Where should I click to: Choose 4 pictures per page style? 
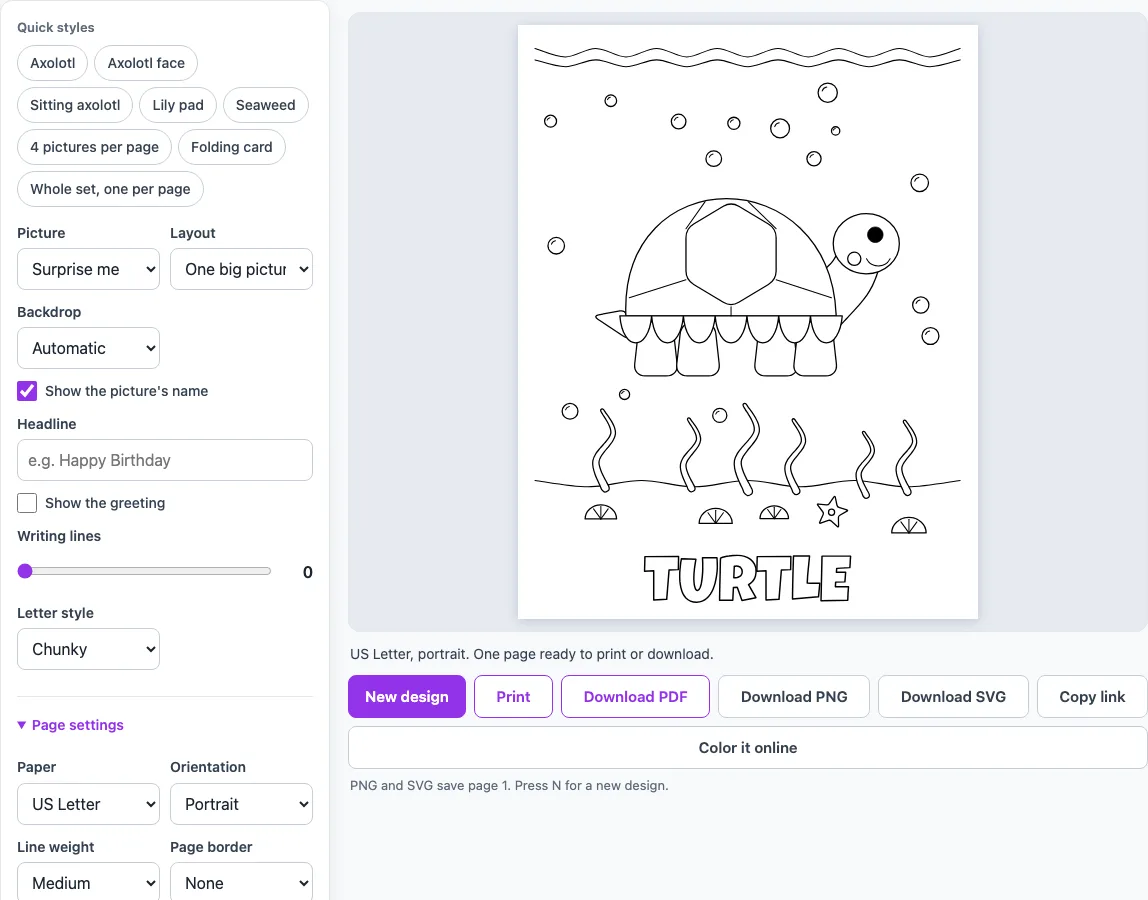click(94, 147)
